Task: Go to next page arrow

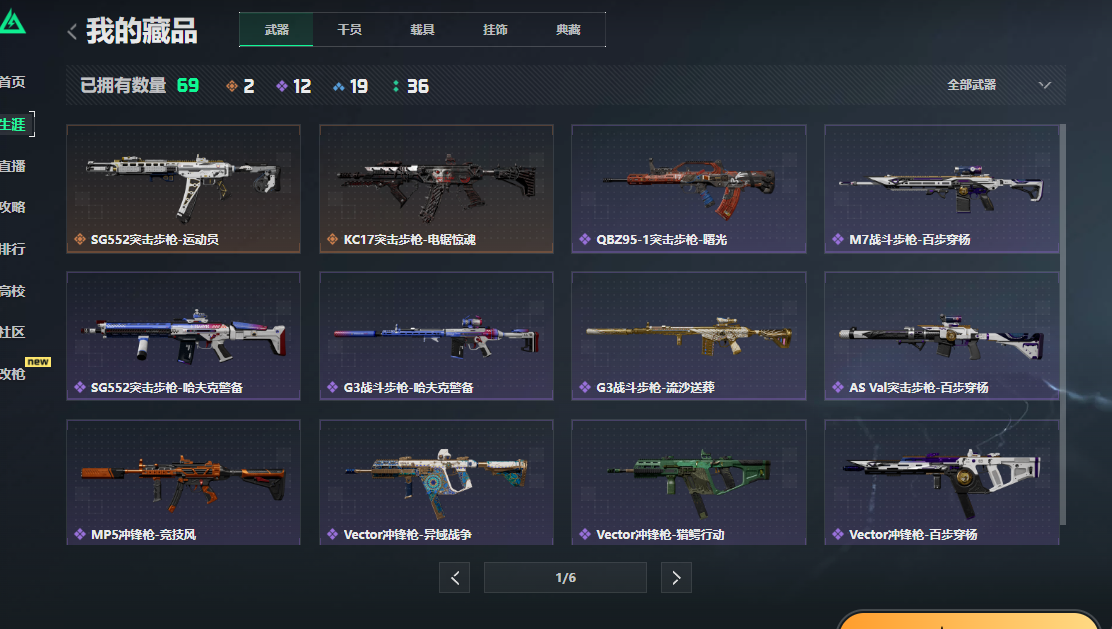Action: [x=676, y=578]
